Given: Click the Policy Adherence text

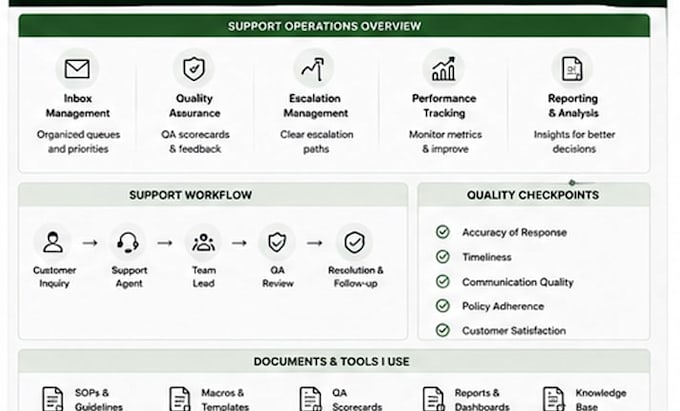Looking at the screenshot, I should click(503, 306).
